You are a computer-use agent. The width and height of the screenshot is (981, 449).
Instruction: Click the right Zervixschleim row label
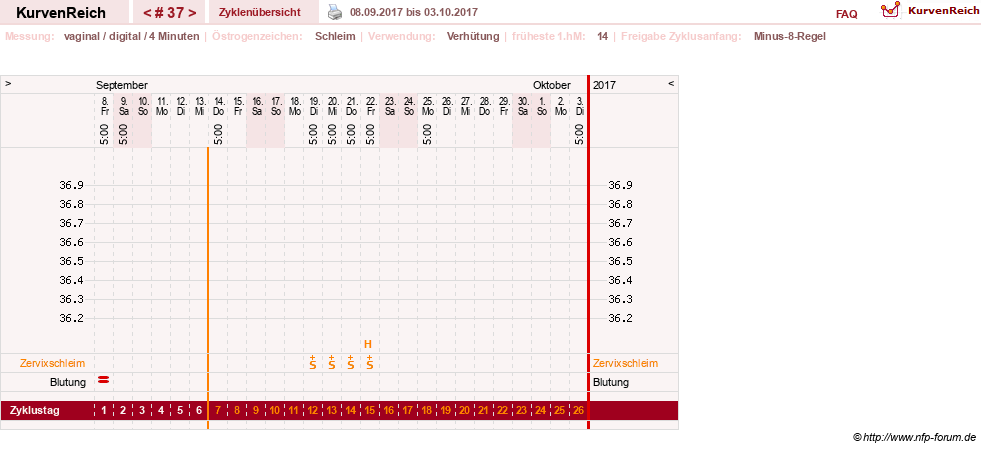pyautogui.click(x=626, y=363)
